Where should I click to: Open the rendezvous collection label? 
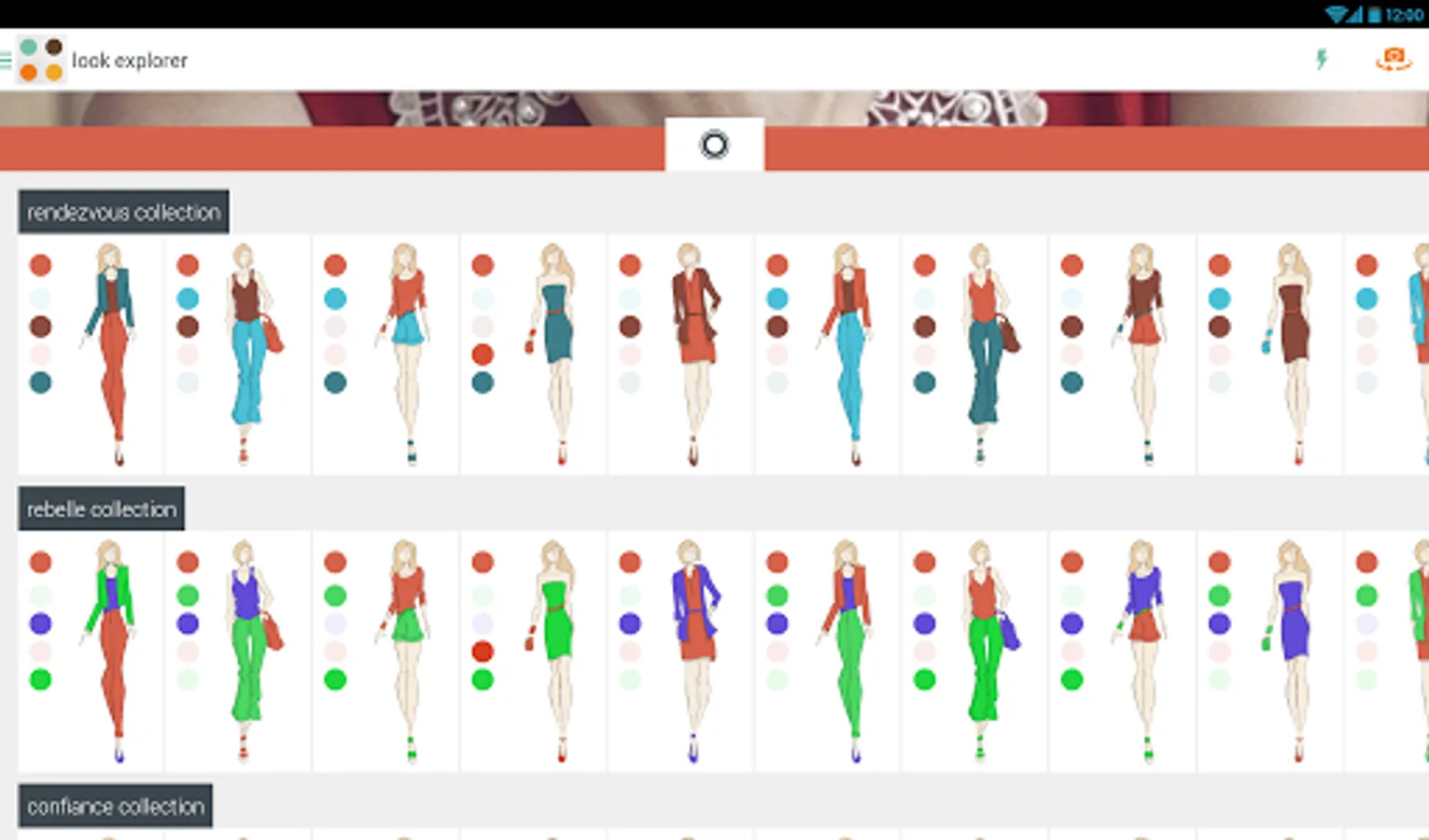pyautogui.click(x=123, y=212)
